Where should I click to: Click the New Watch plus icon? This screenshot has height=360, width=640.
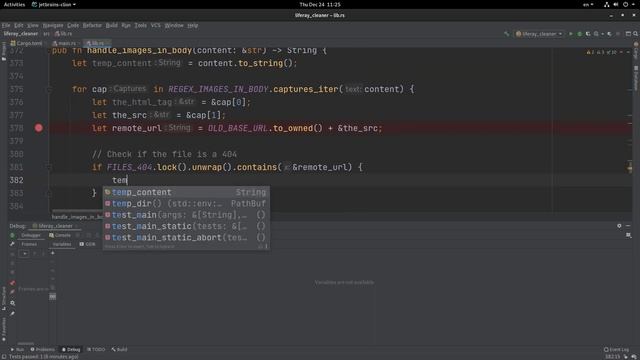click(x=53, y=253)
